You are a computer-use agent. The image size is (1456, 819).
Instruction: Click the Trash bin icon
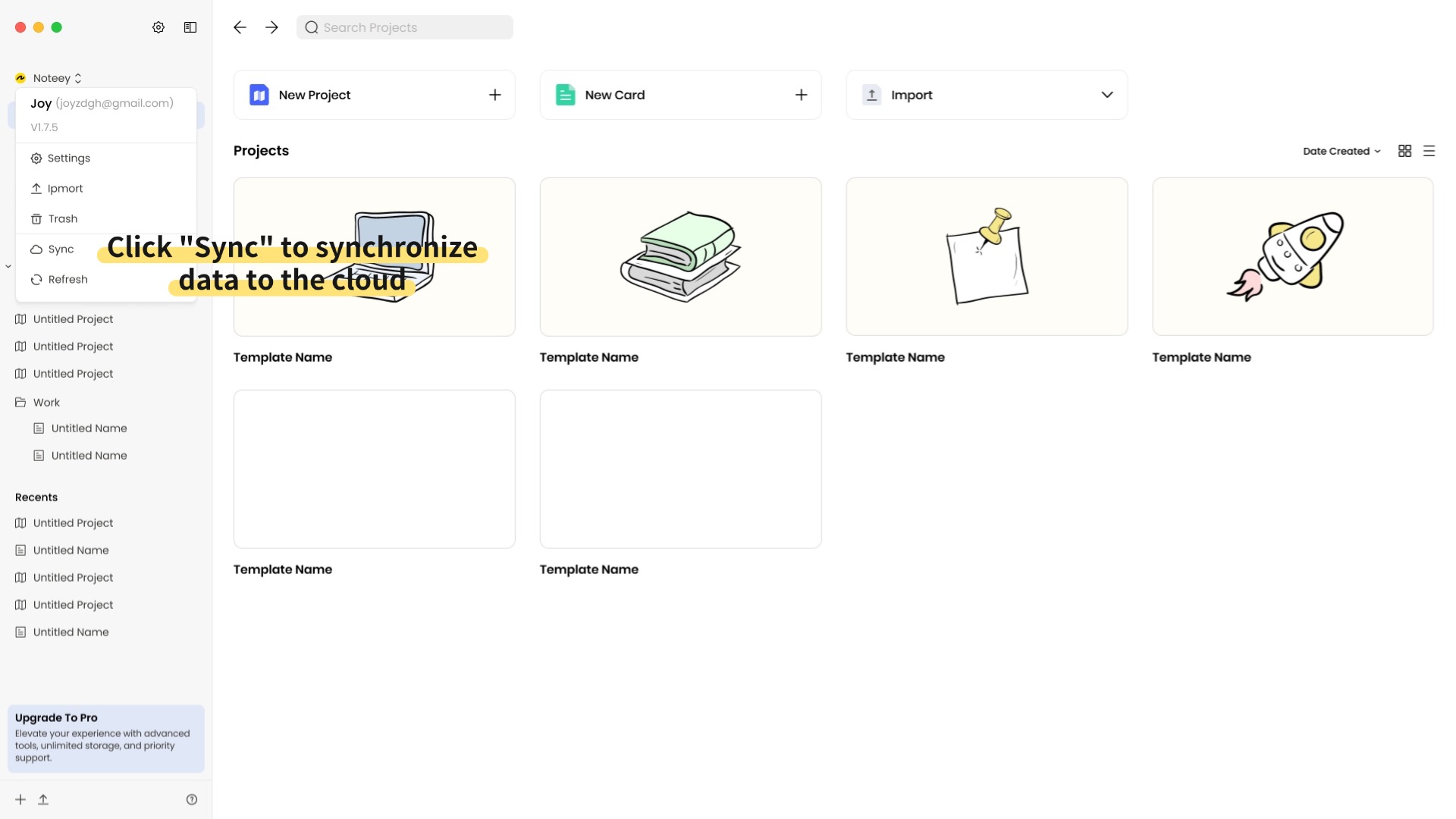tap(36, 219)
